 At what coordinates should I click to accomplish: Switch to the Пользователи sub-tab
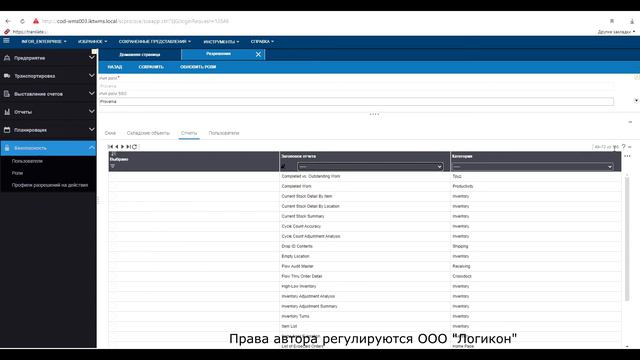pyautogui.click(x=224, y=133)
